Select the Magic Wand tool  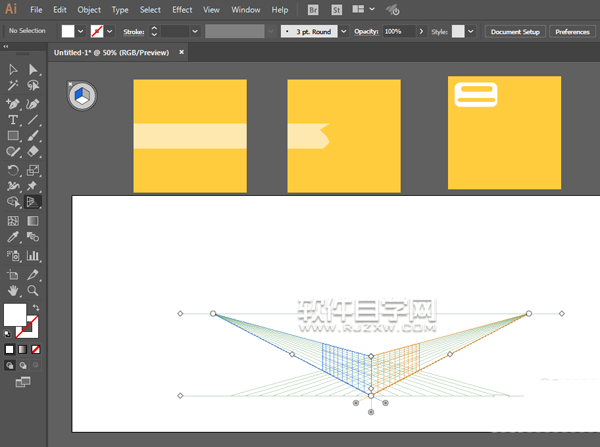[13, 86]
